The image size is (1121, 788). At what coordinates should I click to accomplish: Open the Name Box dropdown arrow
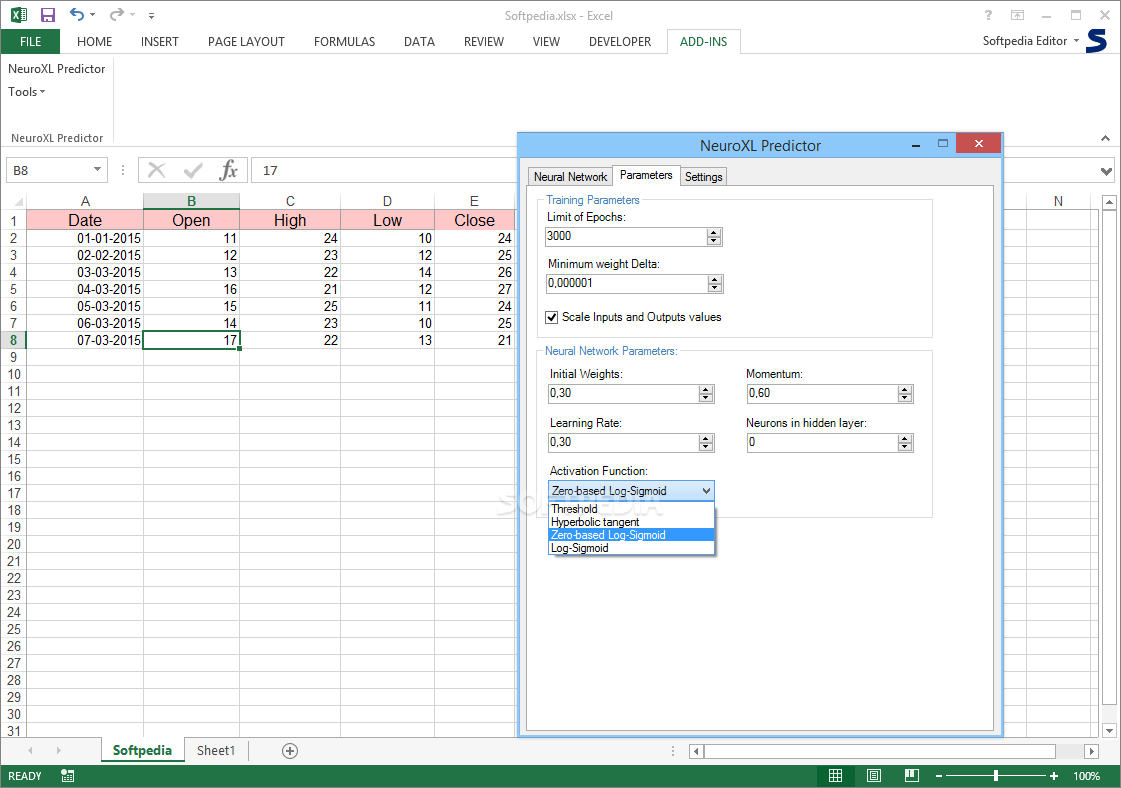click(97, 169)
